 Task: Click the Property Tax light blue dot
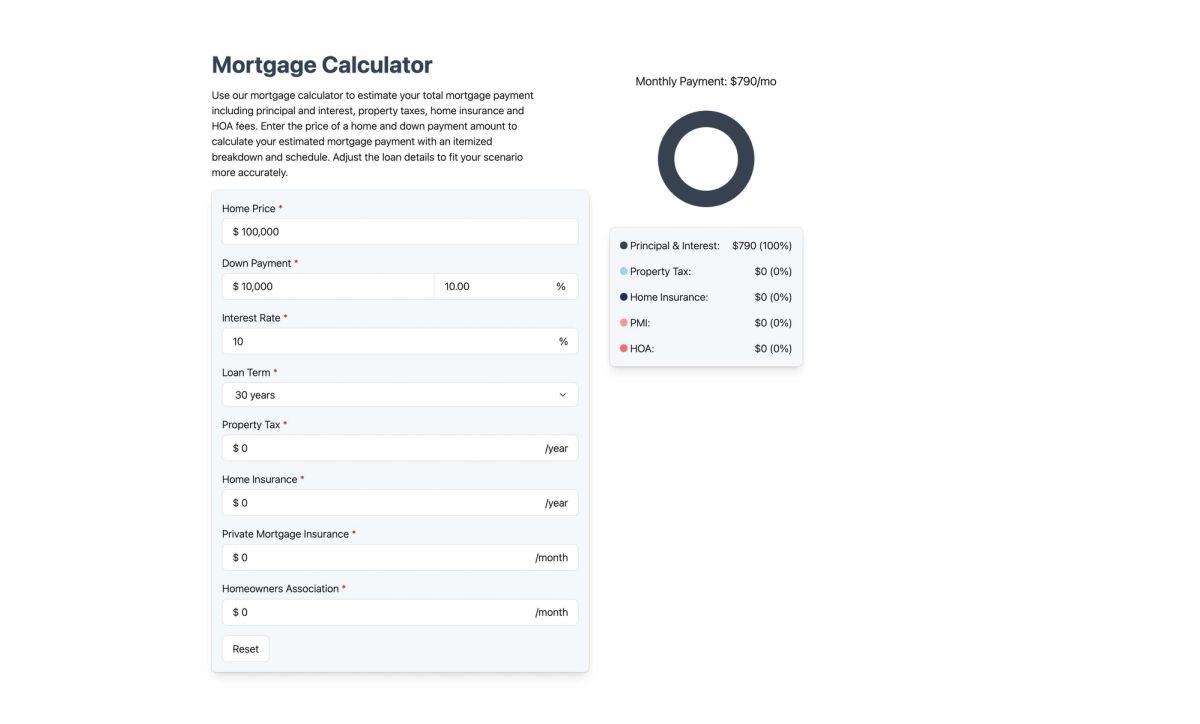(x=624, y=271)
